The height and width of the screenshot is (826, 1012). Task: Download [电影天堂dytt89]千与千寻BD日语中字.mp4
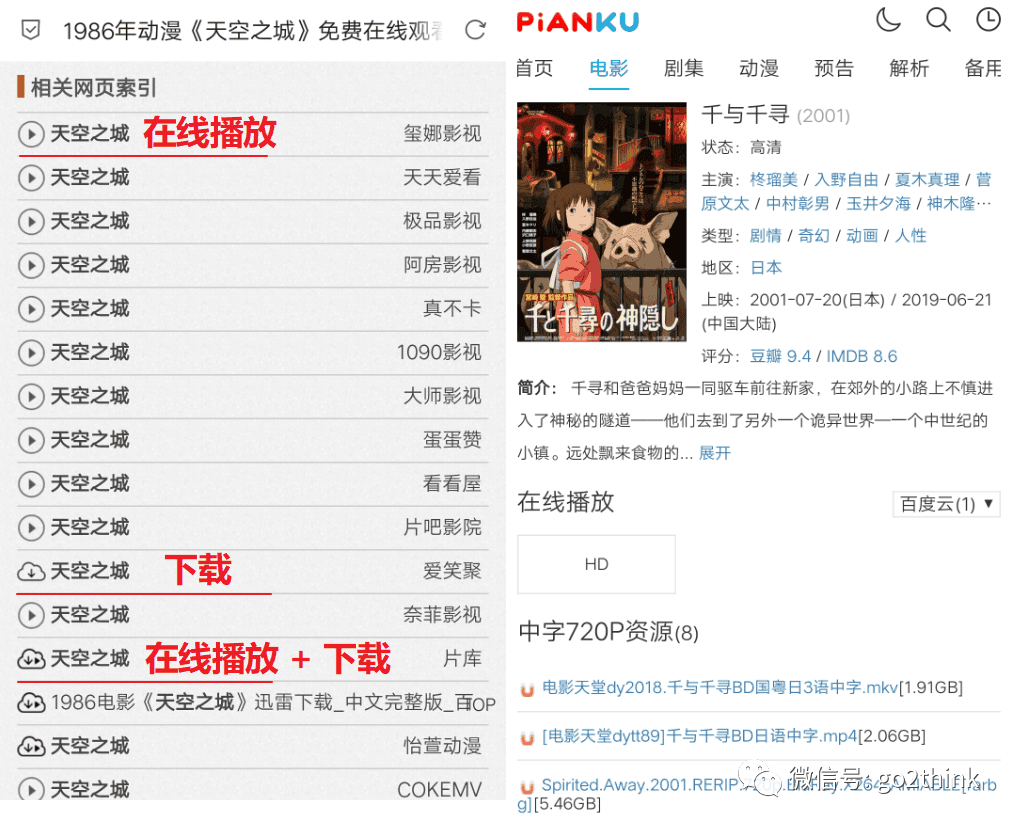pos(700,736)
